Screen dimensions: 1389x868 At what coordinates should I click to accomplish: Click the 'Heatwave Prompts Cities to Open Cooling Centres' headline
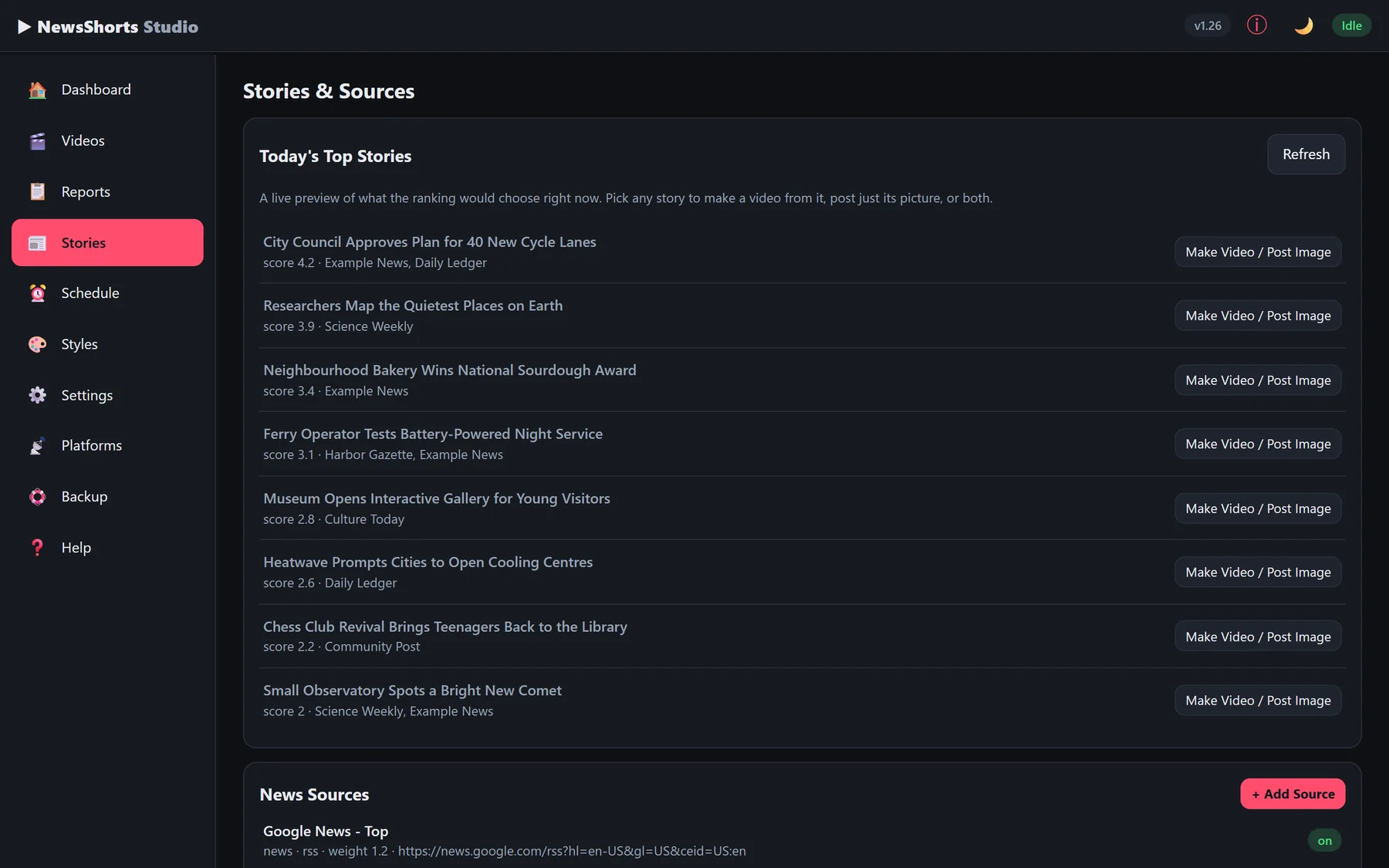(428, 562)
